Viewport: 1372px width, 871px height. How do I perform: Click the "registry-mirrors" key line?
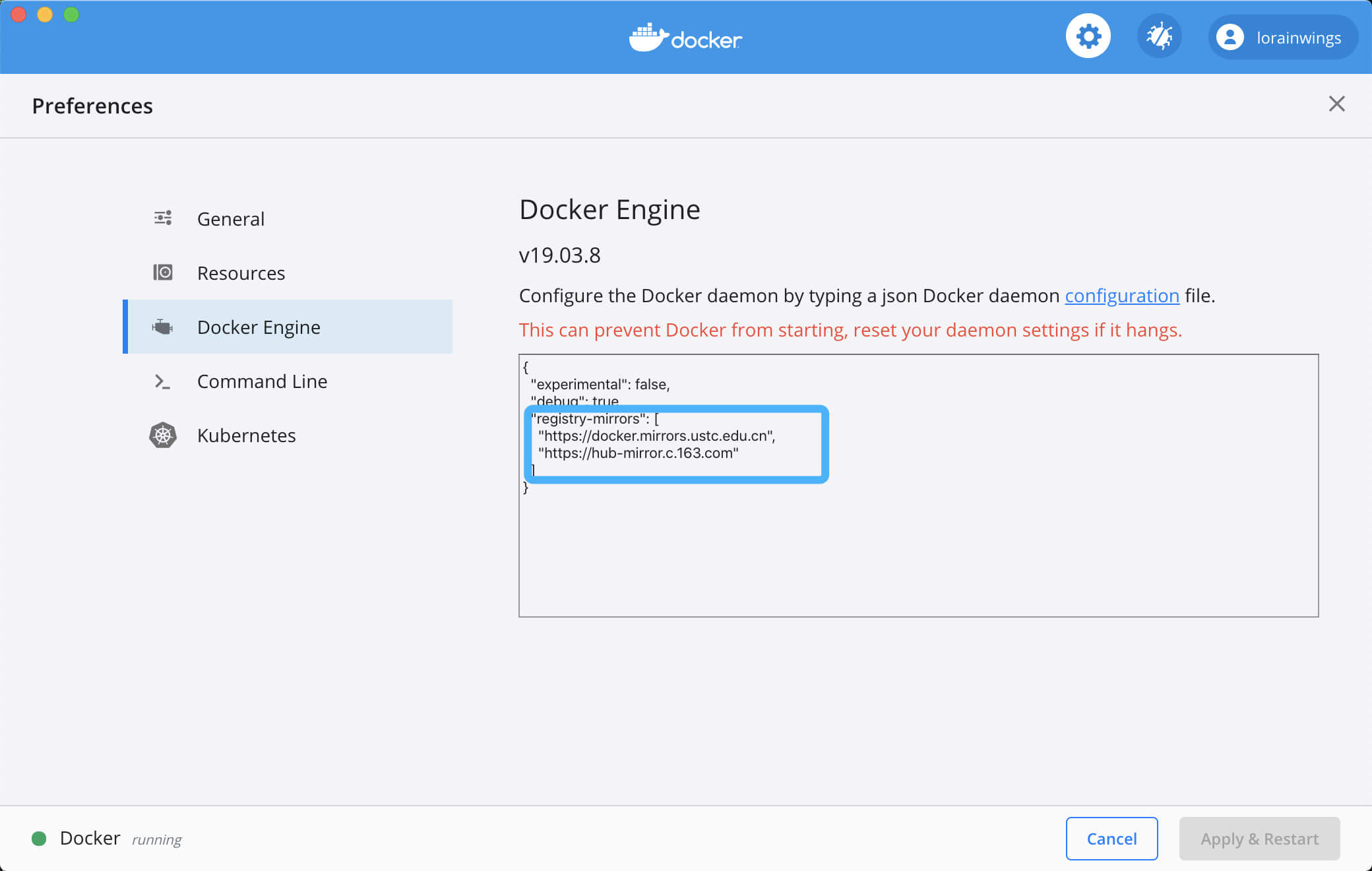point(594,418)
